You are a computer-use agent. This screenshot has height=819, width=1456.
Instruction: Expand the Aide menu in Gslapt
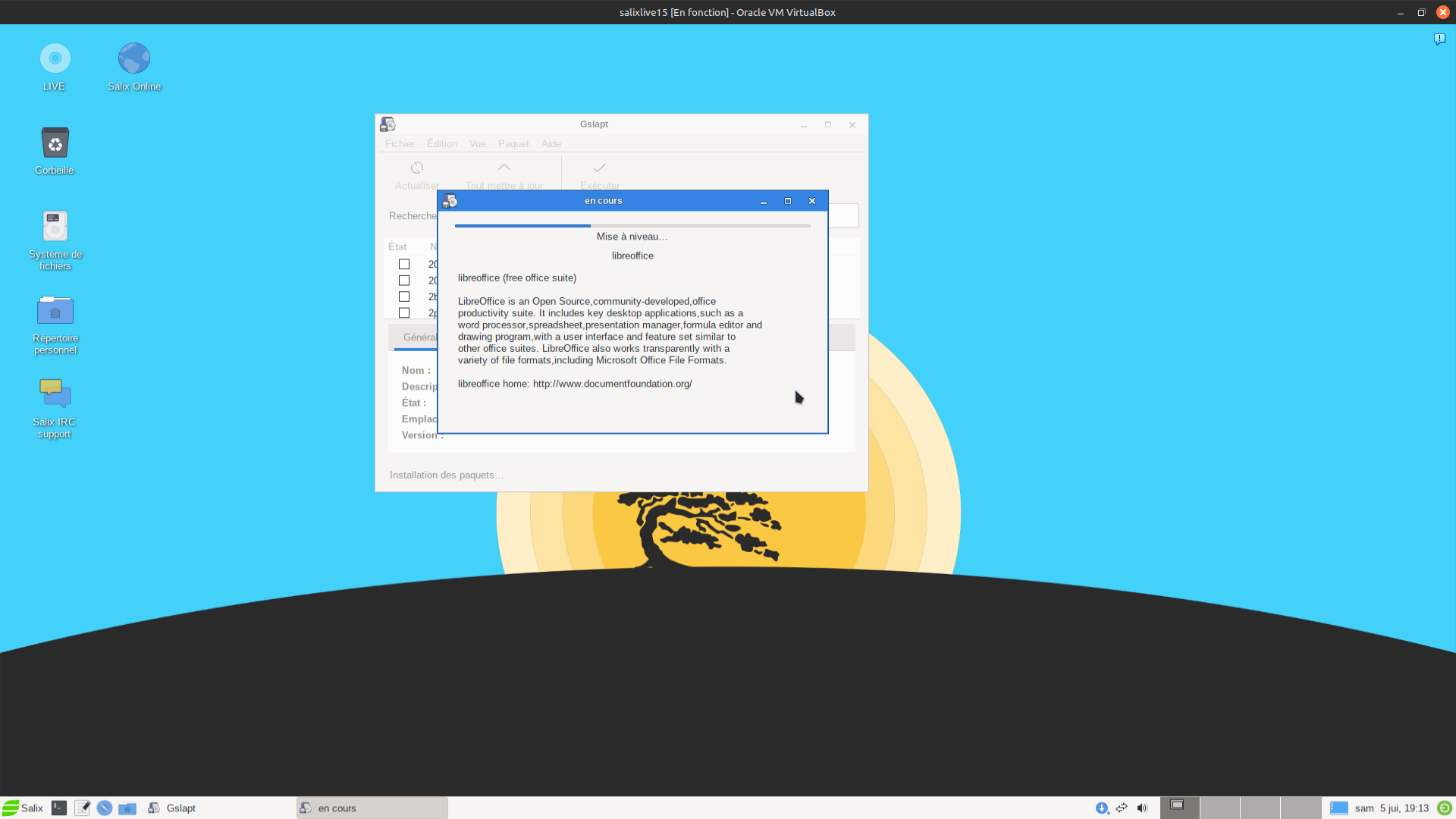(551, 144)
